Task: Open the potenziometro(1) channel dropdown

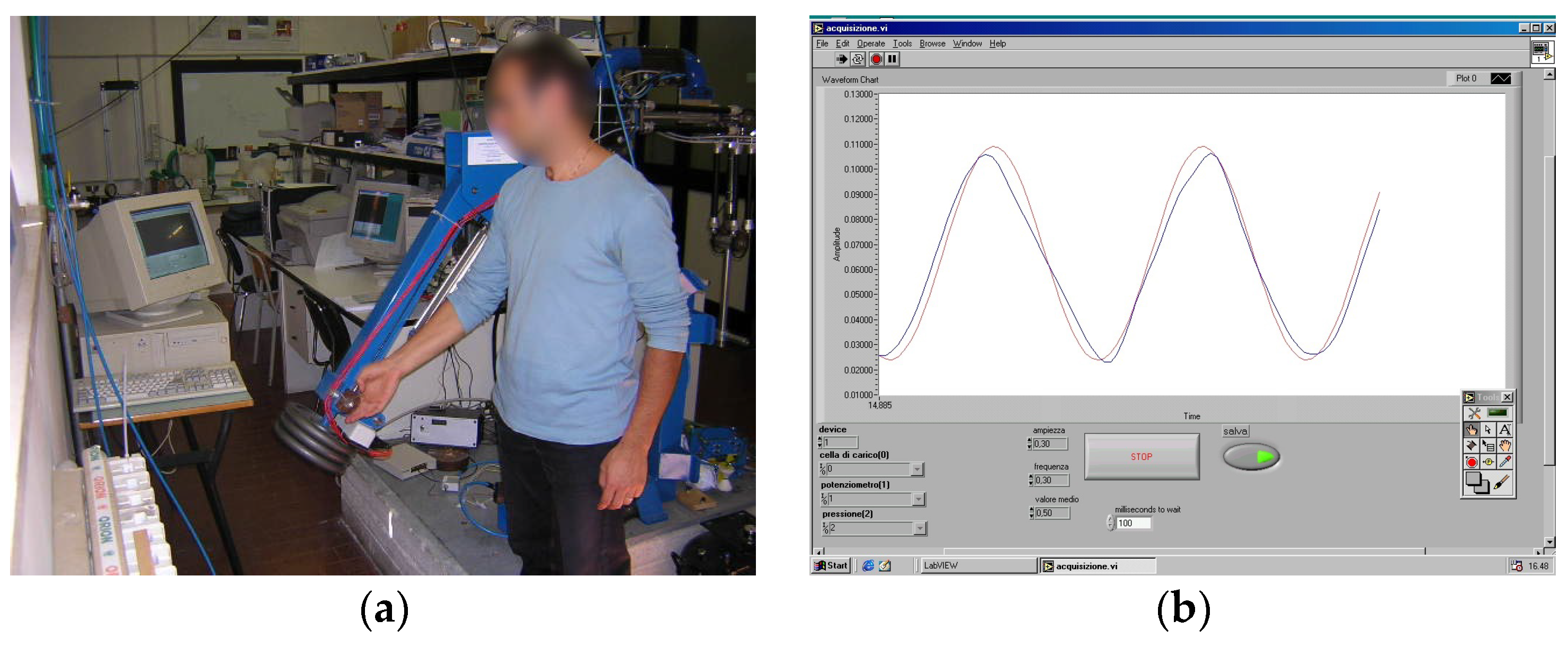Action: pyautogui.click(x=919, y=499)
